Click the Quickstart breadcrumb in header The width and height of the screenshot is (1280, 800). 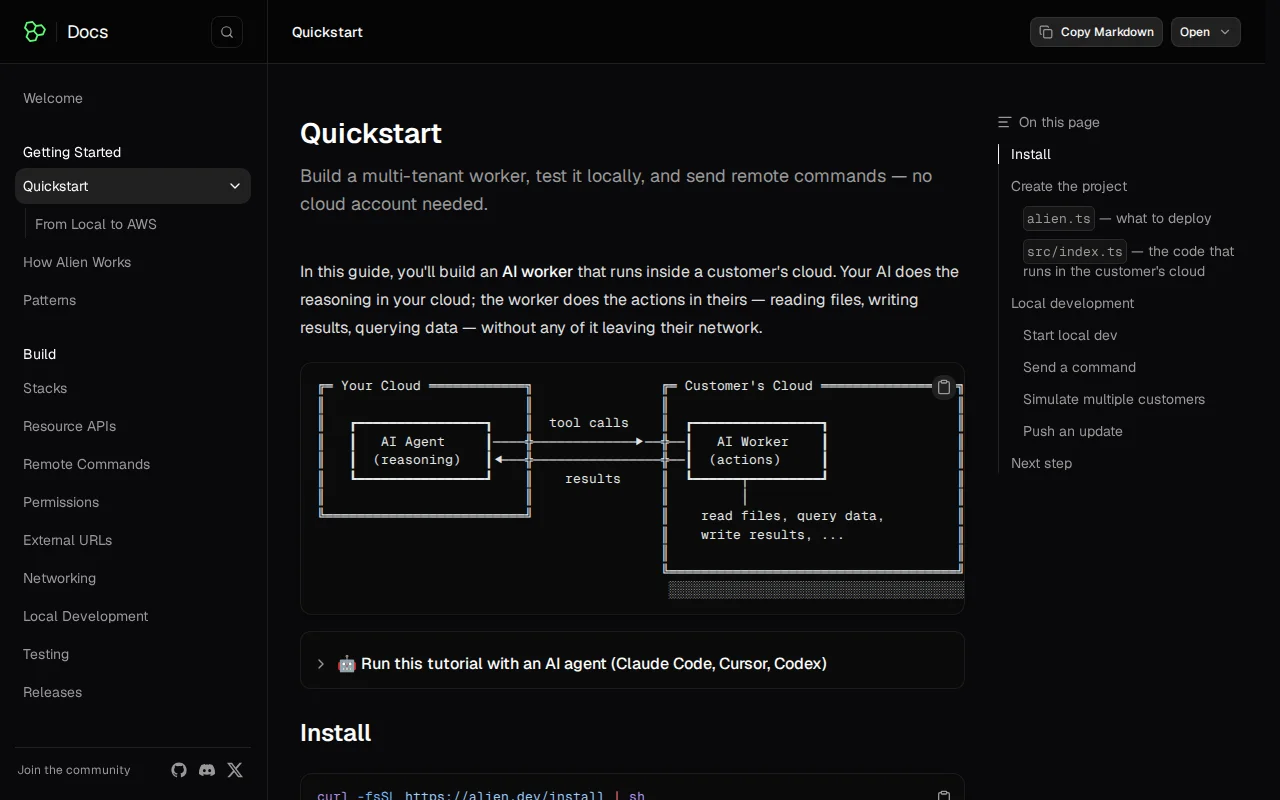point(327,32)
